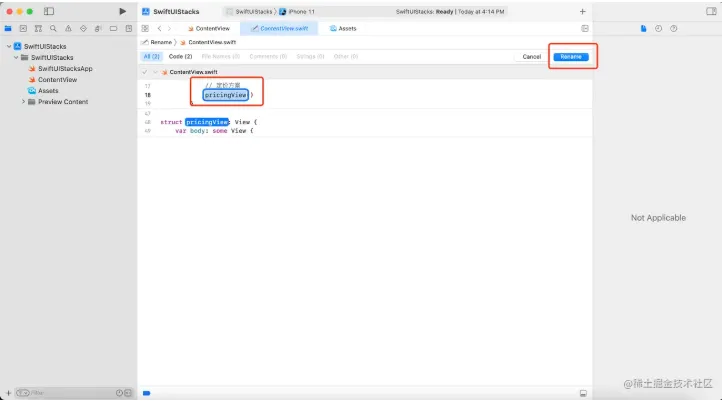
Task: Click the blue Rename button
Action: [x=571, y=57]
